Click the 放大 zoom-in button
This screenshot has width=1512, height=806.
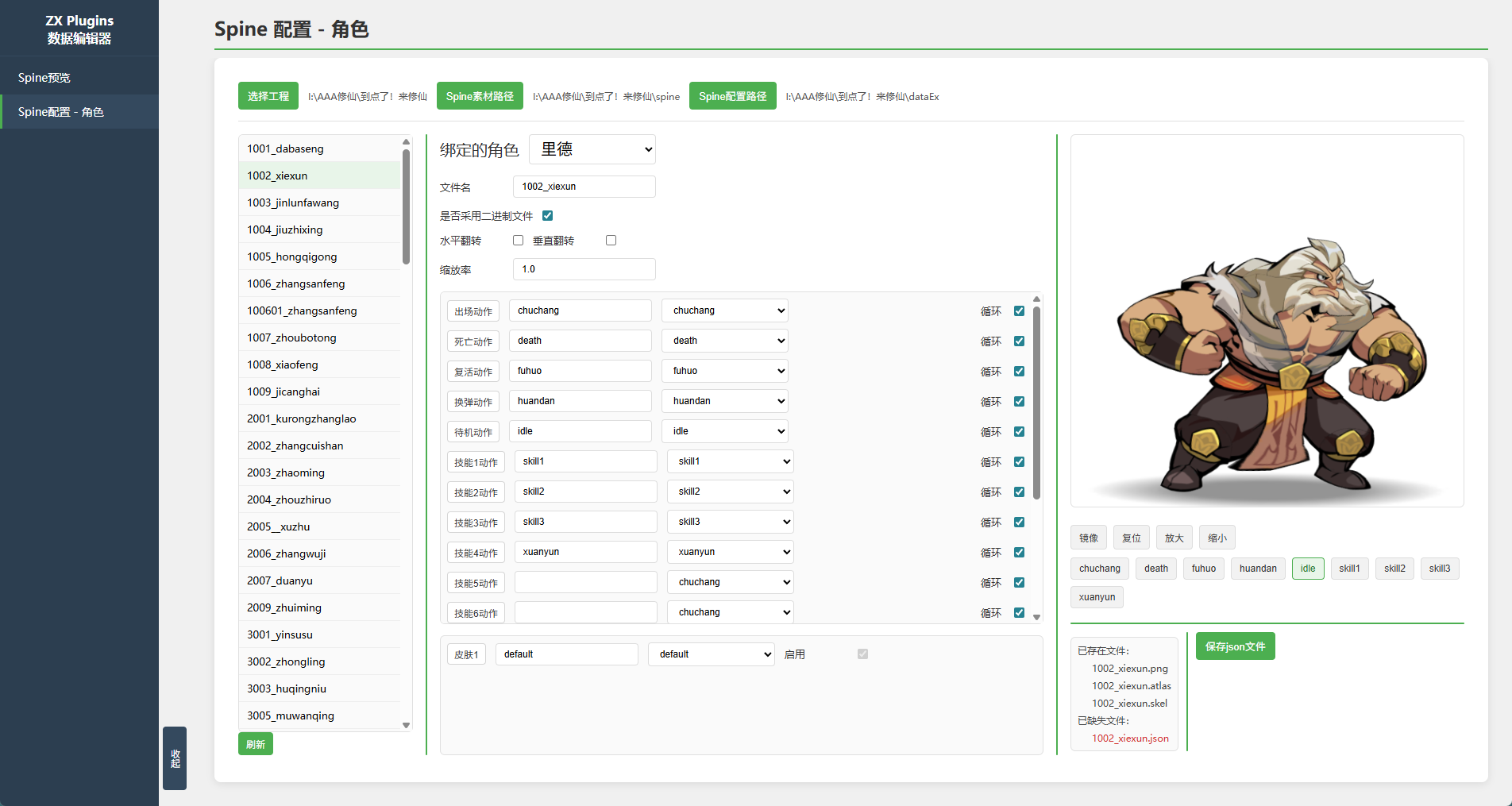point(1174,538)
